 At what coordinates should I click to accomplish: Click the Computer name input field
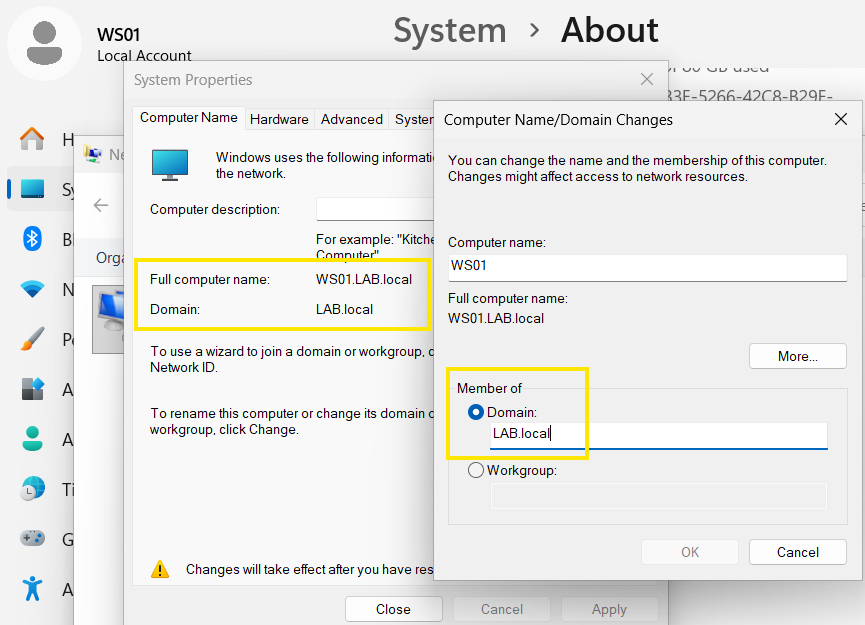coord(648,267)
